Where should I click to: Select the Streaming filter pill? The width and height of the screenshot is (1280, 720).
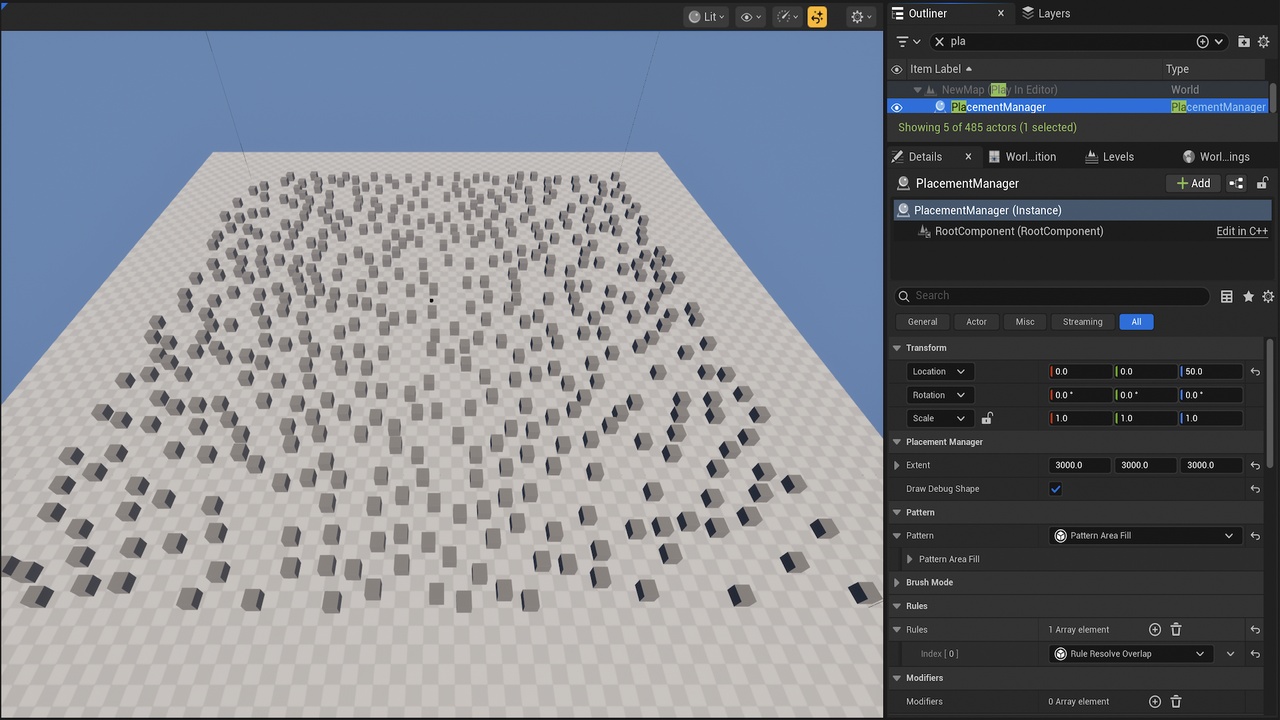(x=1082, y=322)
